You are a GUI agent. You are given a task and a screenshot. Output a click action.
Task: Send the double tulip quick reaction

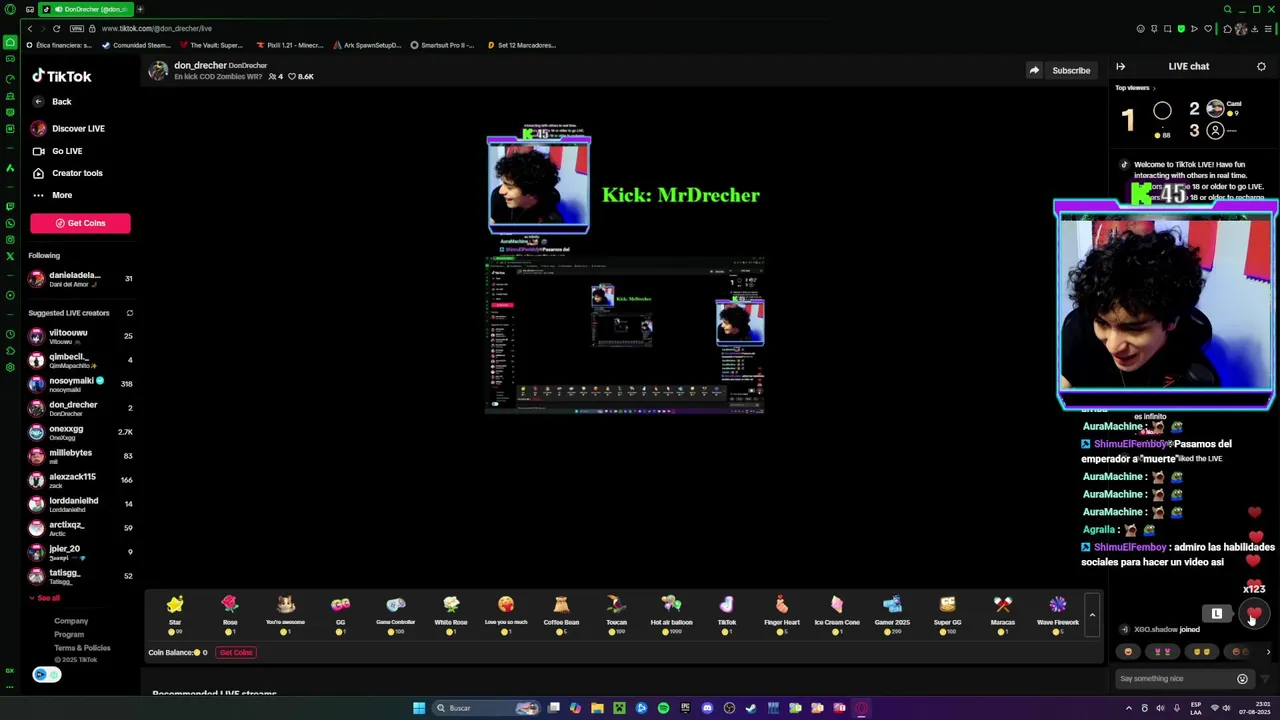1163,652
